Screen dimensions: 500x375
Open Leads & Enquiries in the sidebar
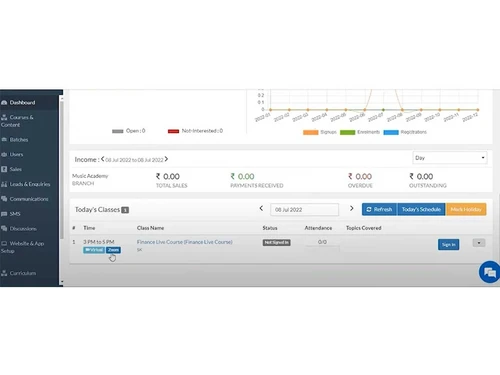coord(29,184)
